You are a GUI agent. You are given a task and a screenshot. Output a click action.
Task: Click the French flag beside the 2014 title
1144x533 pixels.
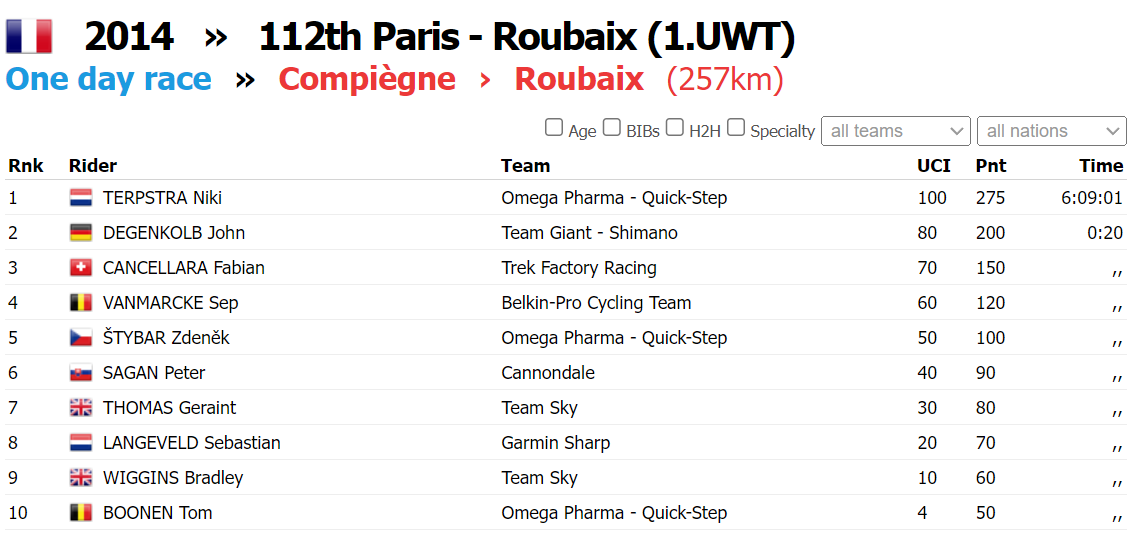(x=29, y=37)
